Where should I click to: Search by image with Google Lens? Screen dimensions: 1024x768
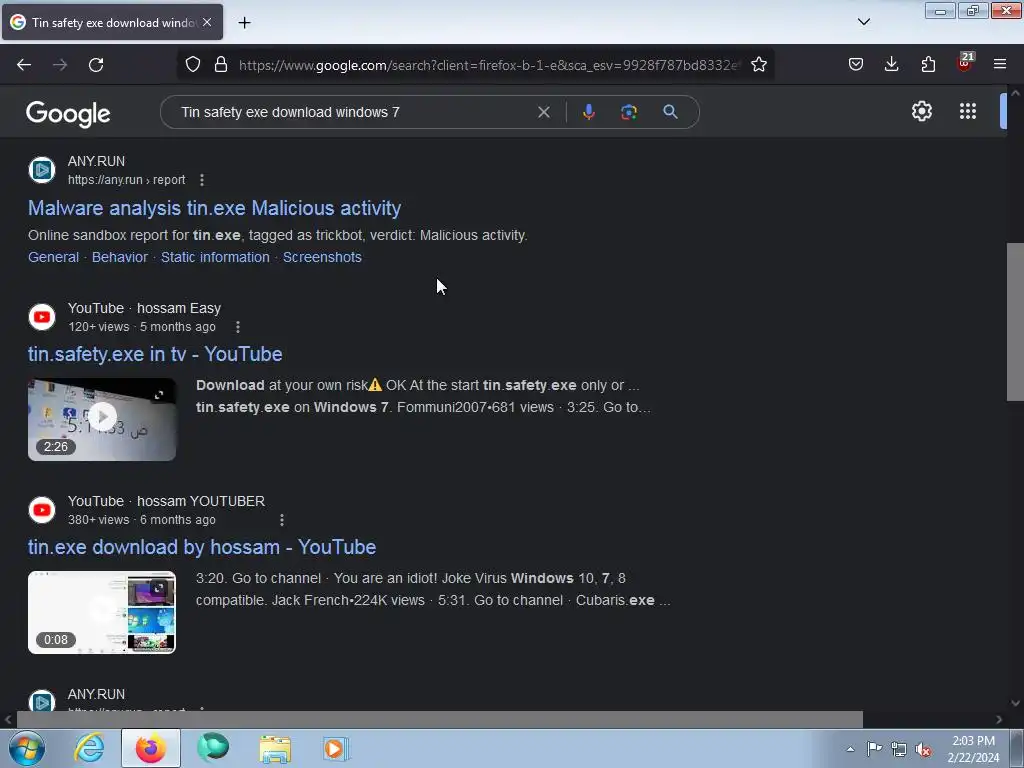click(x=629, y=112)
